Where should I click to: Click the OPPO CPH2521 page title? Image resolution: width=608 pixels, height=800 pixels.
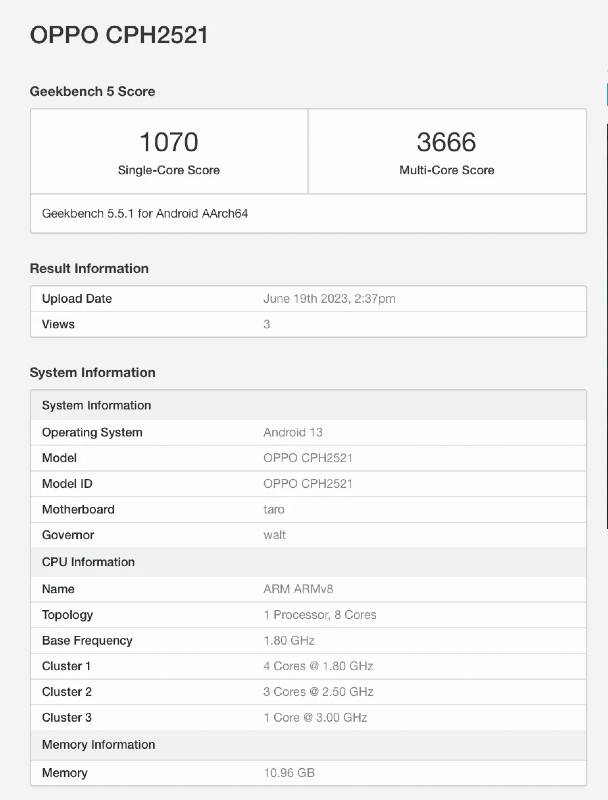[x=119, y=35]
